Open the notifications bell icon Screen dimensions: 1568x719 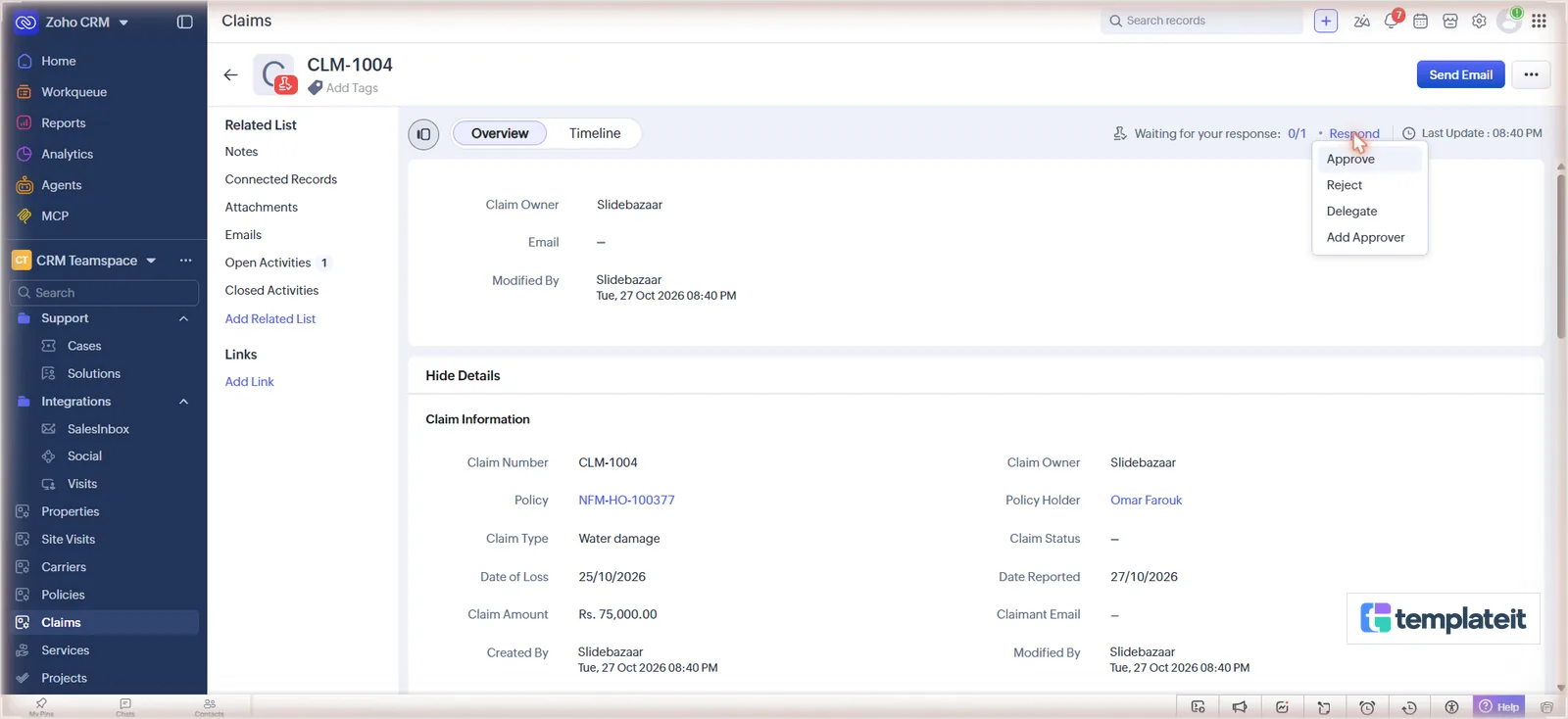pyautogui.click(x=1392, y=21)
